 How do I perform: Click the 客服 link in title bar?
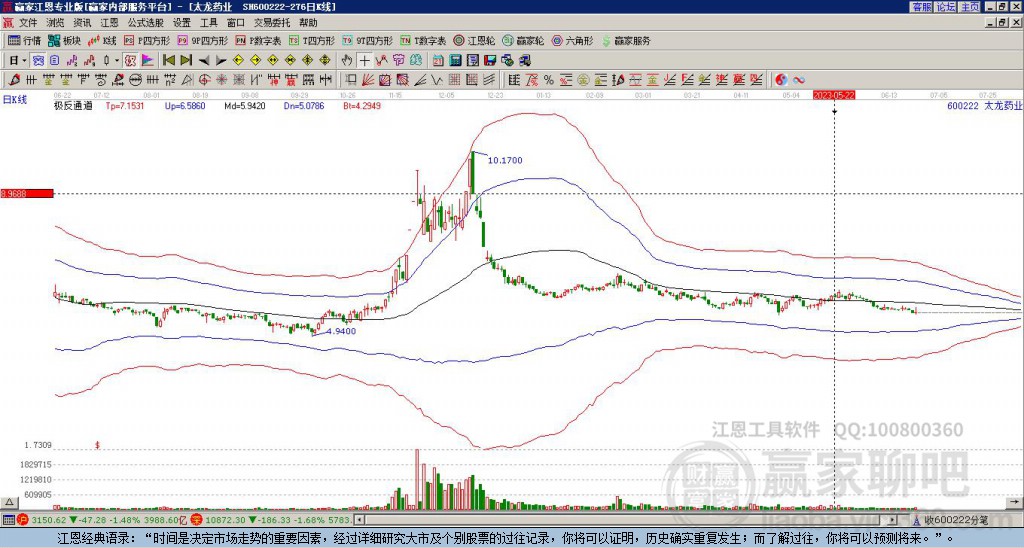tap(921, 7)
